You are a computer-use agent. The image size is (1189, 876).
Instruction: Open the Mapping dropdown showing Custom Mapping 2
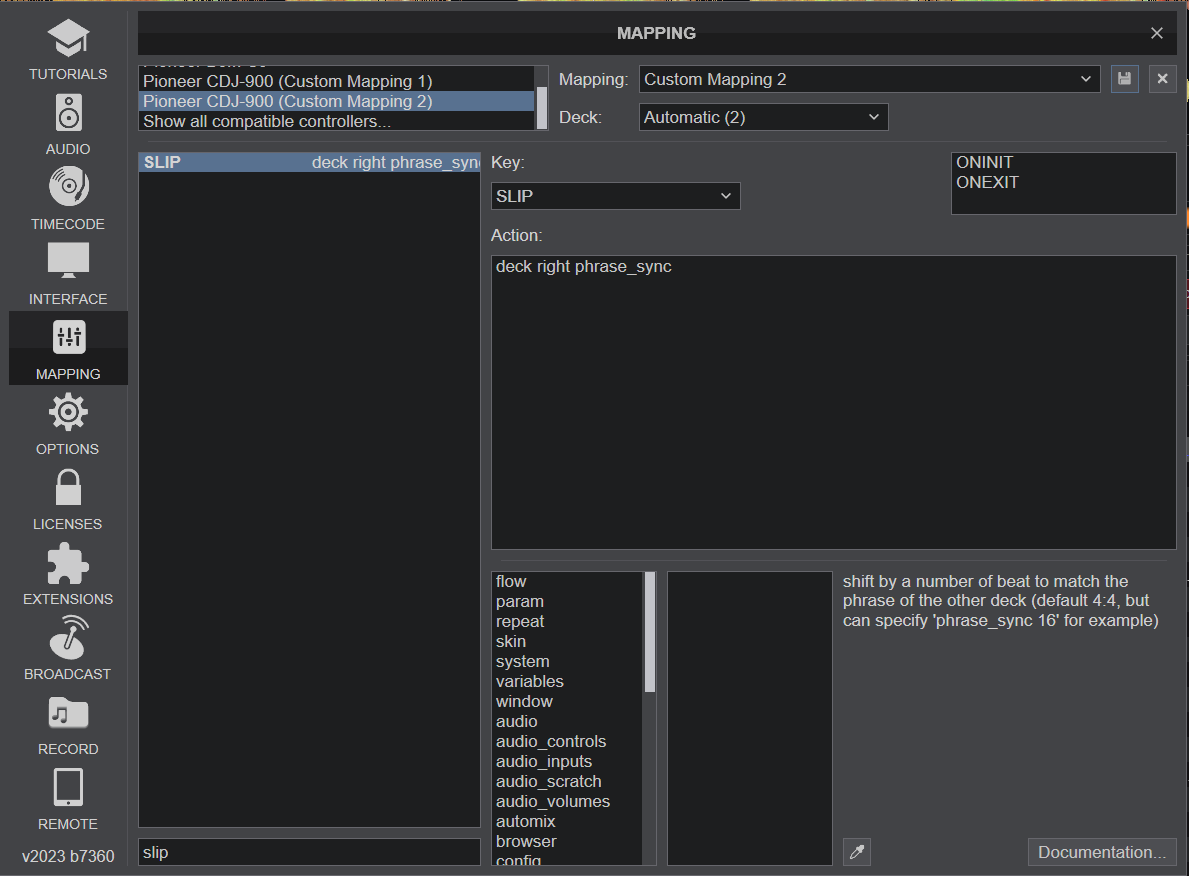point(869,79)
